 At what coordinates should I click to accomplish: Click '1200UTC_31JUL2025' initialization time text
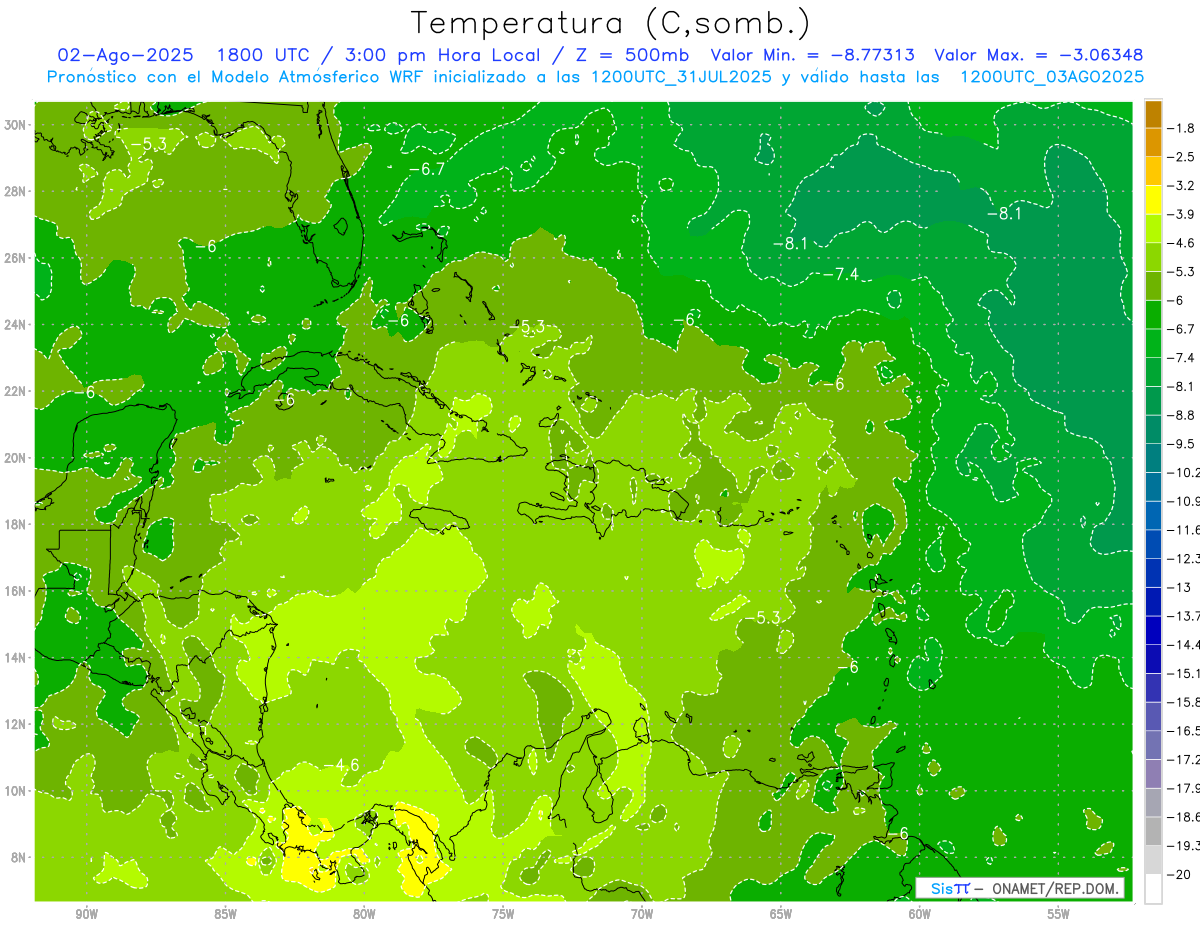pos(682,77)
